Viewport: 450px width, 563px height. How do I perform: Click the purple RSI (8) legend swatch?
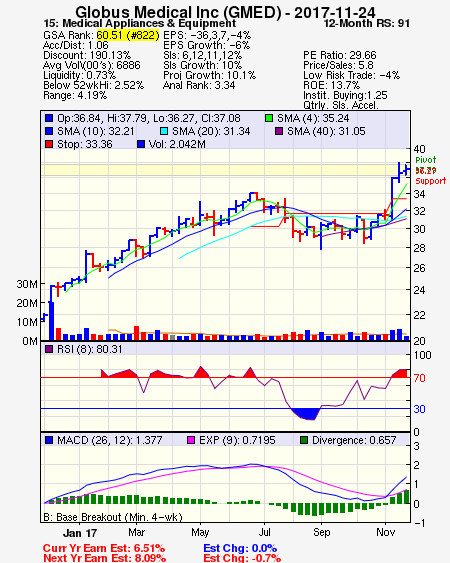pos(49,349)
